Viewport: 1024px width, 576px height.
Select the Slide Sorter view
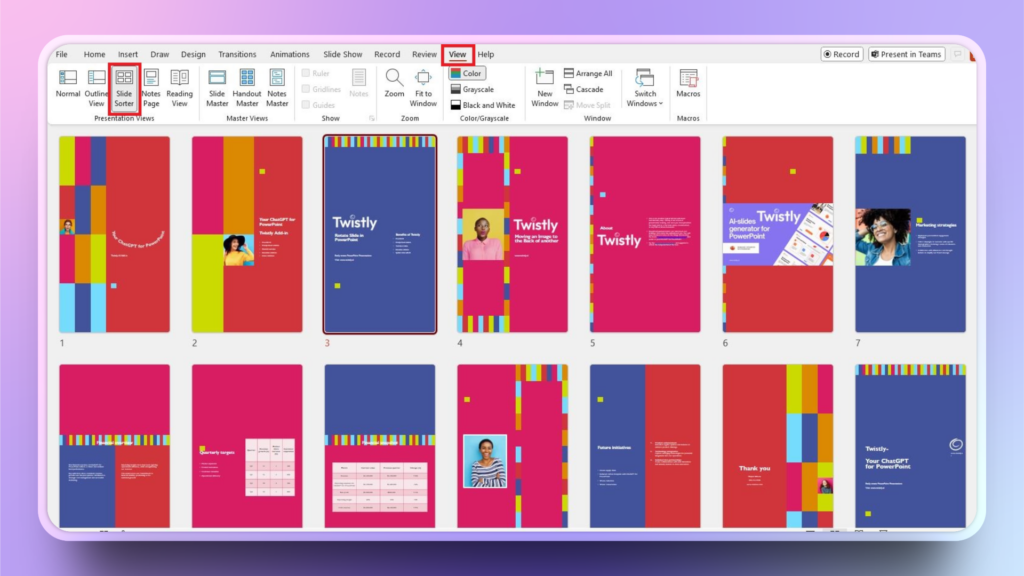coord(124,87)
